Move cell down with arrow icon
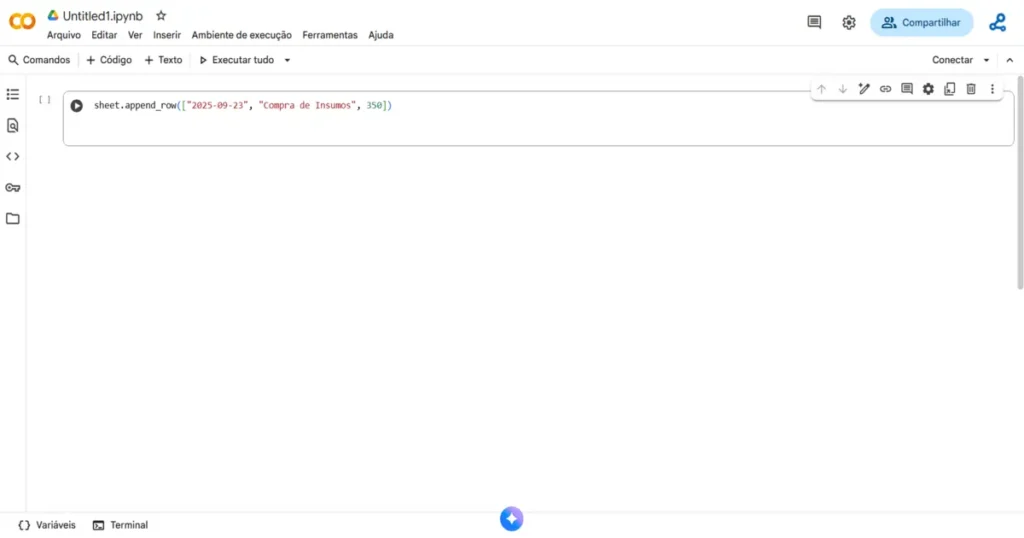This screenshot has height=538, width=1024. click(842, 89)
